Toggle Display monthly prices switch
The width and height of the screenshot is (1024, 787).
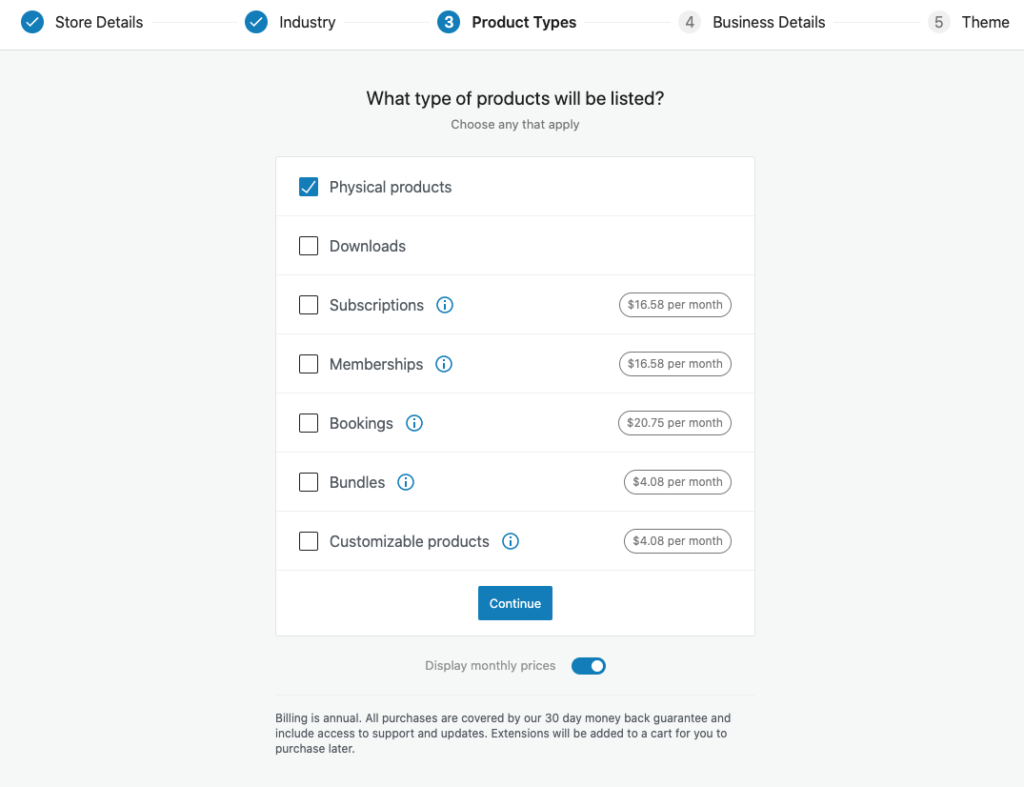pos(588,666)
